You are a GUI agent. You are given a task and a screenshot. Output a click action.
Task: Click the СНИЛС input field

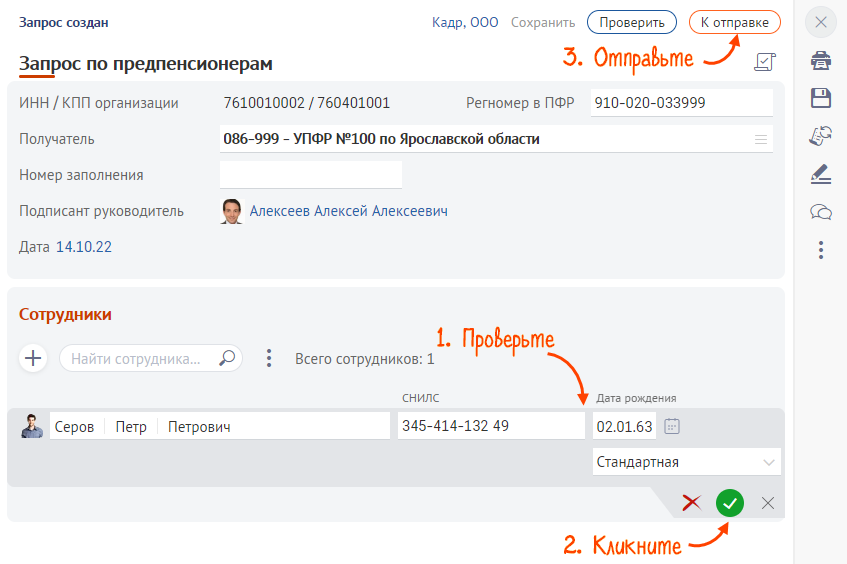[x=490, y=426]
